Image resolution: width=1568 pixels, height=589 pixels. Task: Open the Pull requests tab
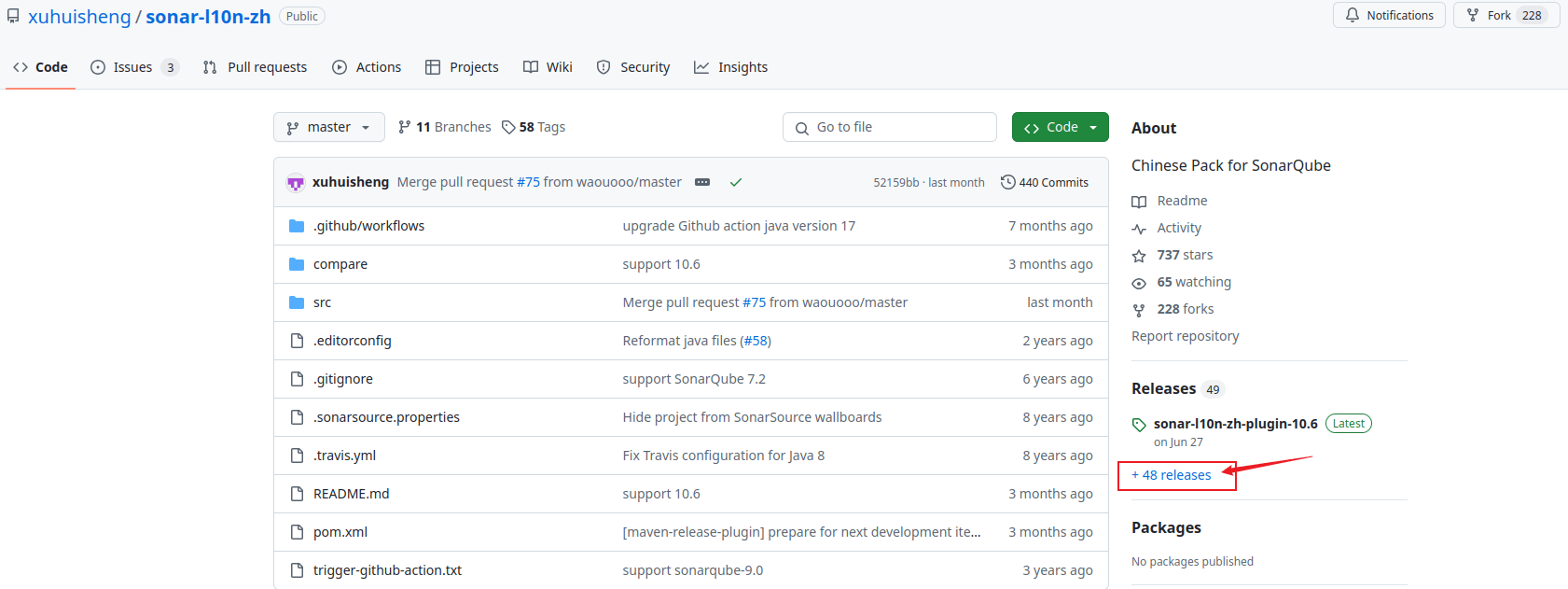tap(255, 67)
